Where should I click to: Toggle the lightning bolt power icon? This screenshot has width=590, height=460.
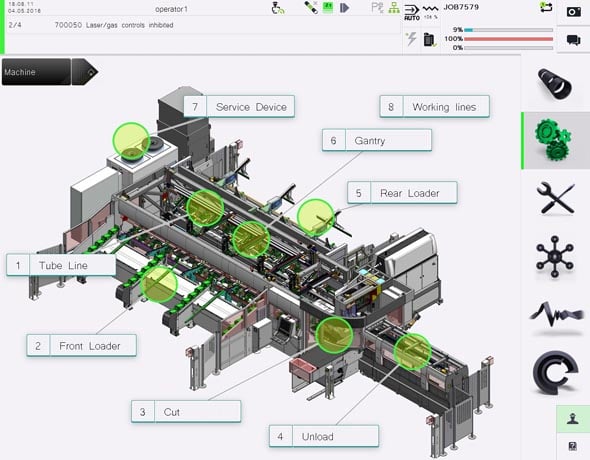(411, 39)
